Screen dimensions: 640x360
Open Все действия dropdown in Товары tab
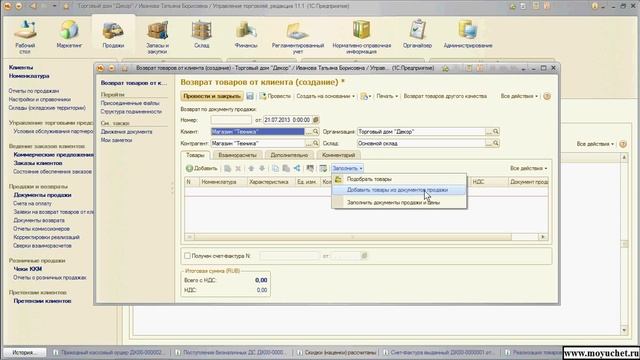pyautogui.click(x=528, y=168)
